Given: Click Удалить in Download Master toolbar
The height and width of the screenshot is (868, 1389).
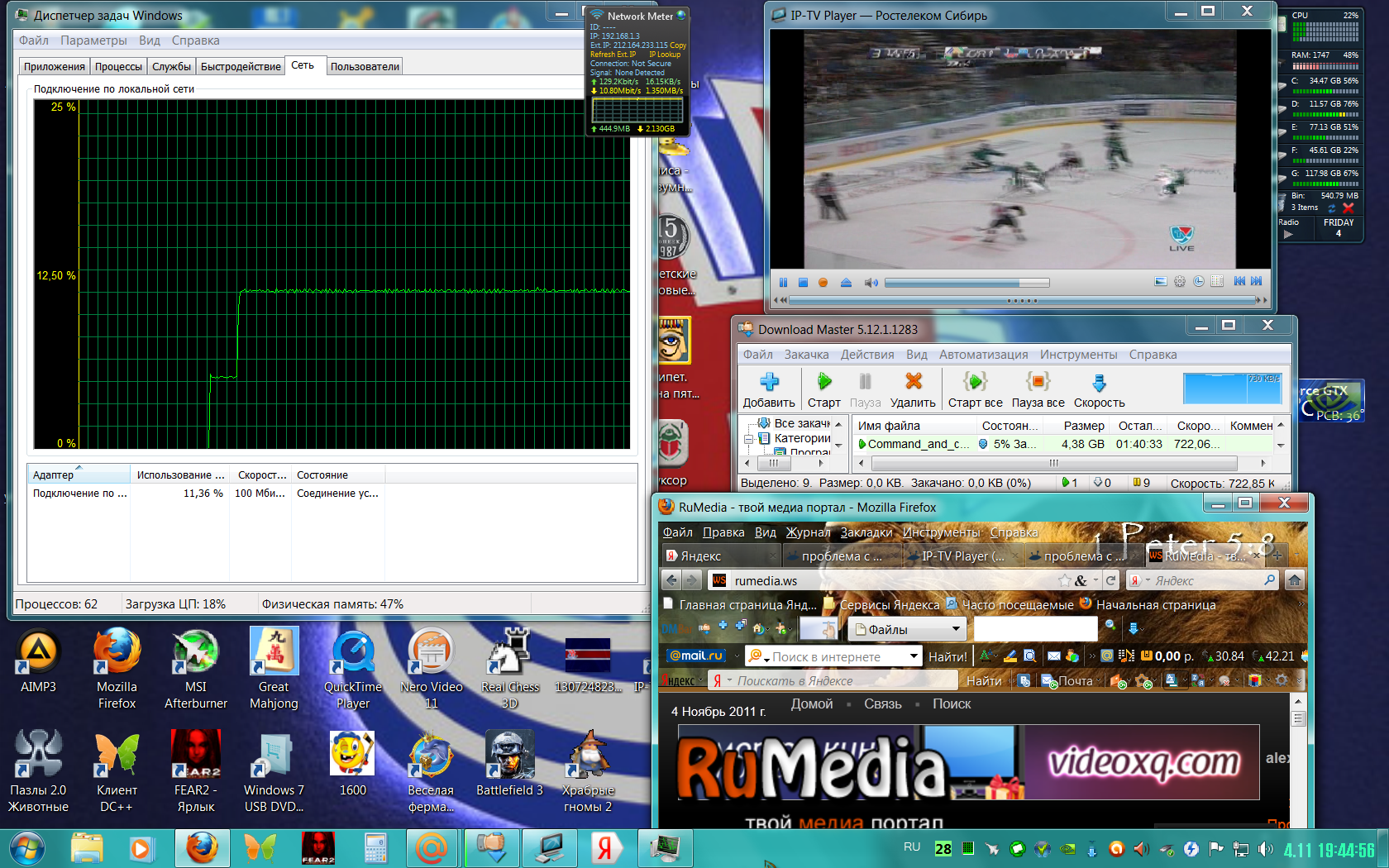Looking at the screenshot, I should tap(913, 389).
